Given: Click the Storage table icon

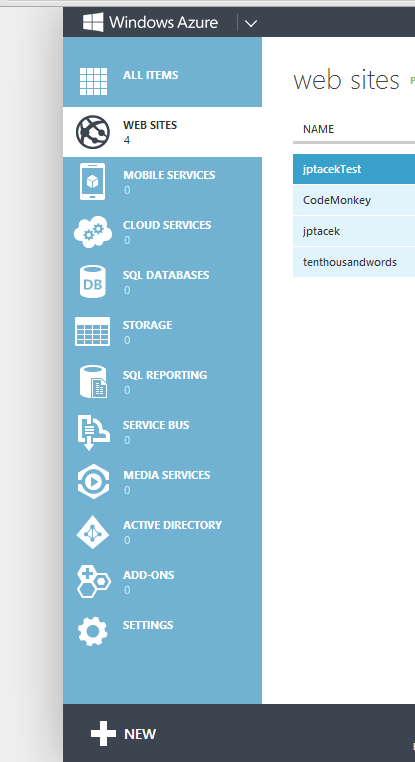Looking at the screenshot, I should coord(92,331).
